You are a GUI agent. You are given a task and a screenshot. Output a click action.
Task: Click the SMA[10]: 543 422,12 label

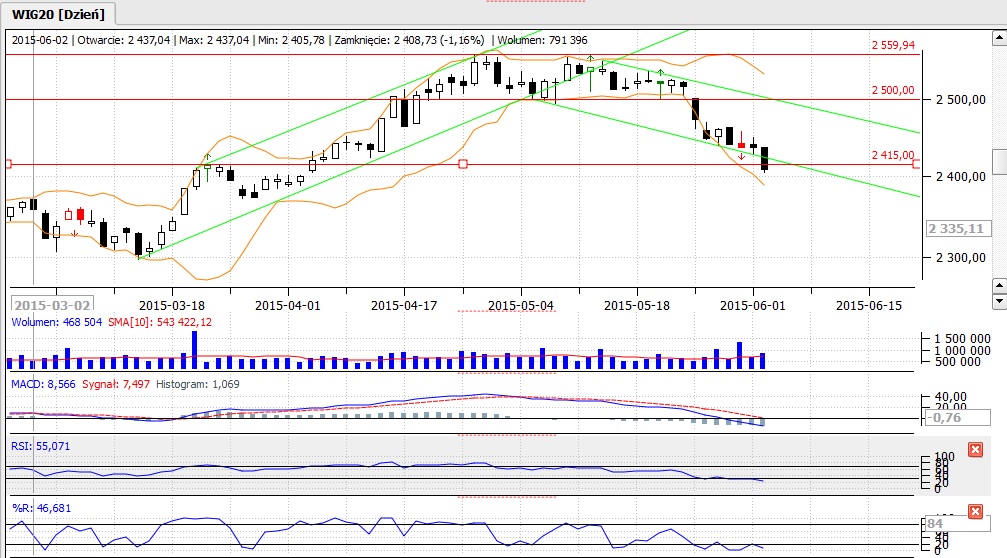pos(160,322)
